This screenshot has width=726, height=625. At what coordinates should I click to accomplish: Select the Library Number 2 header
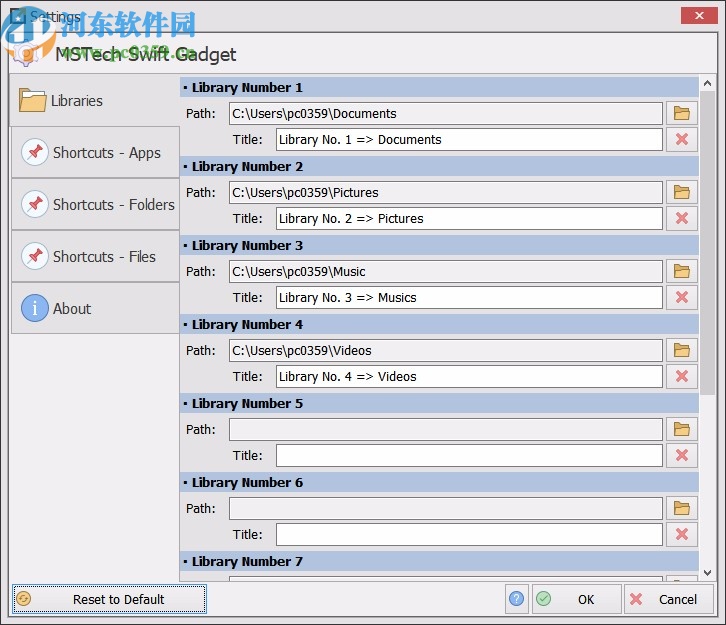439,166
